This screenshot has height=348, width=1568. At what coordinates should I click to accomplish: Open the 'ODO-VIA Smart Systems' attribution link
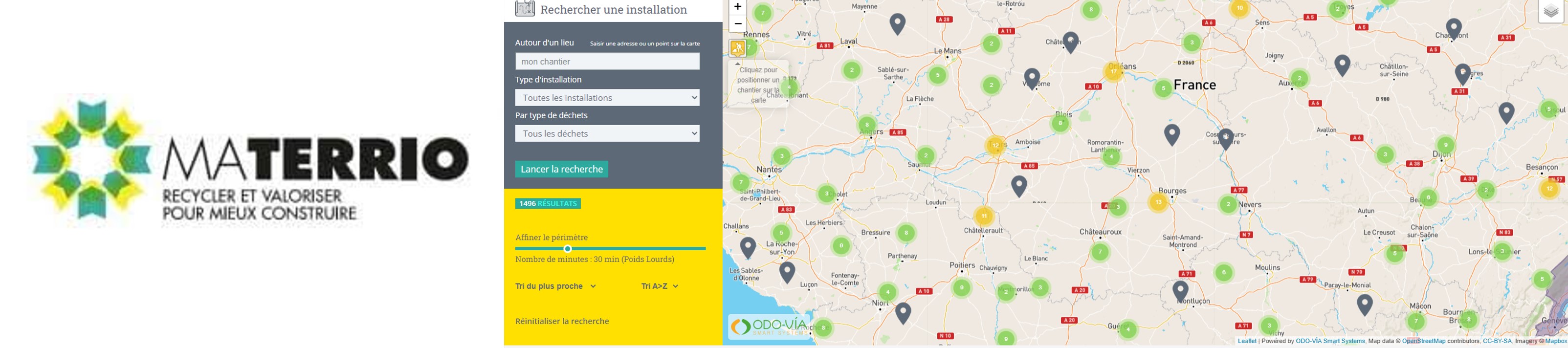click(x=1330, y=341)
